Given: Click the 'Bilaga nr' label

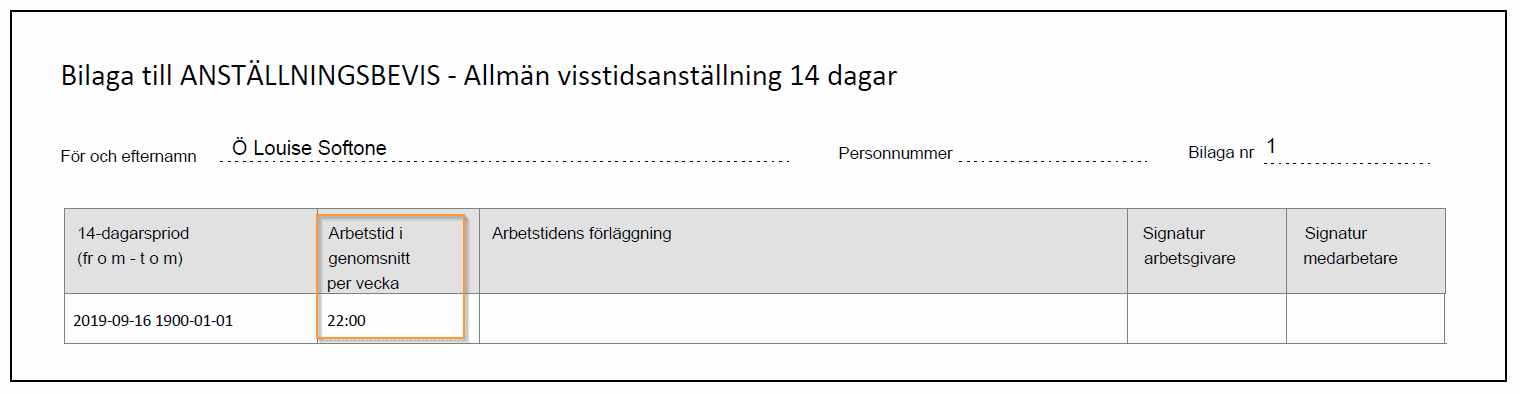Looking at the screenshot, I should 1220,154.
